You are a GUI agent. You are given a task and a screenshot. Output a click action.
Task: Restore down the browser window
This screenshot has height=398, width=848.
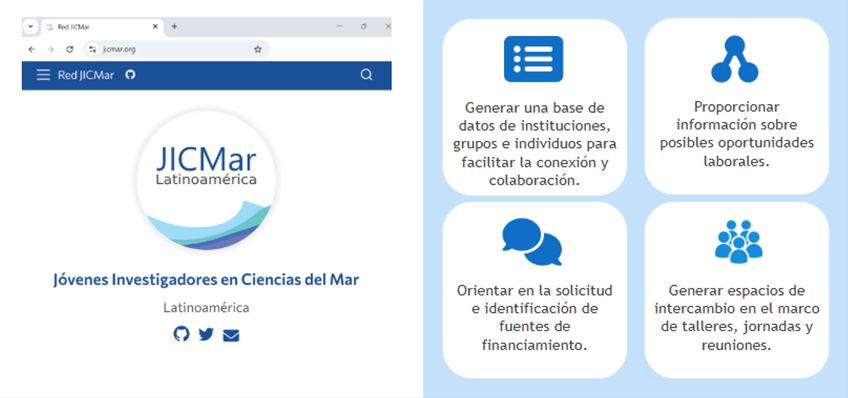point(363,26)
